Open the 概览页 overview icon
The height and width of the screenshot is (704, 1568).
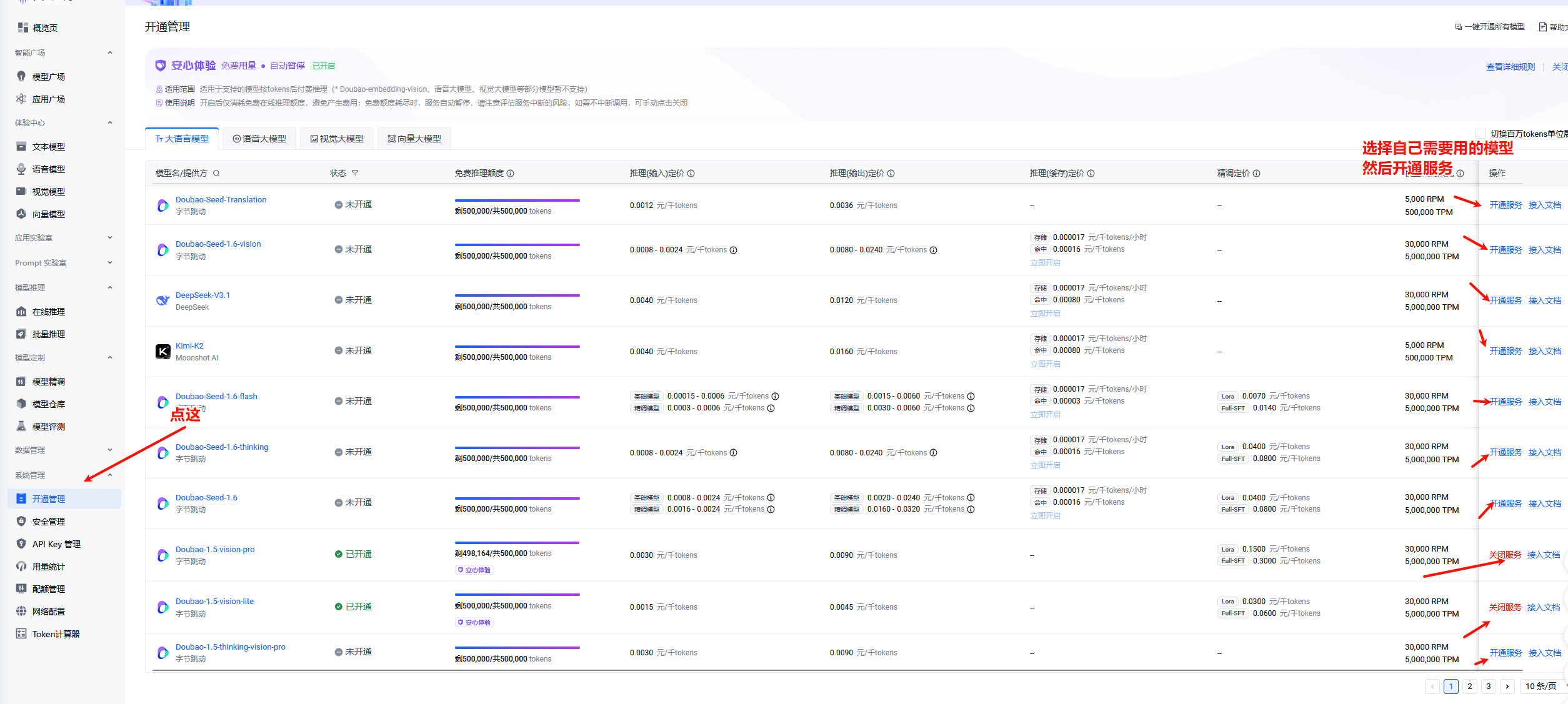coord(22,27)
